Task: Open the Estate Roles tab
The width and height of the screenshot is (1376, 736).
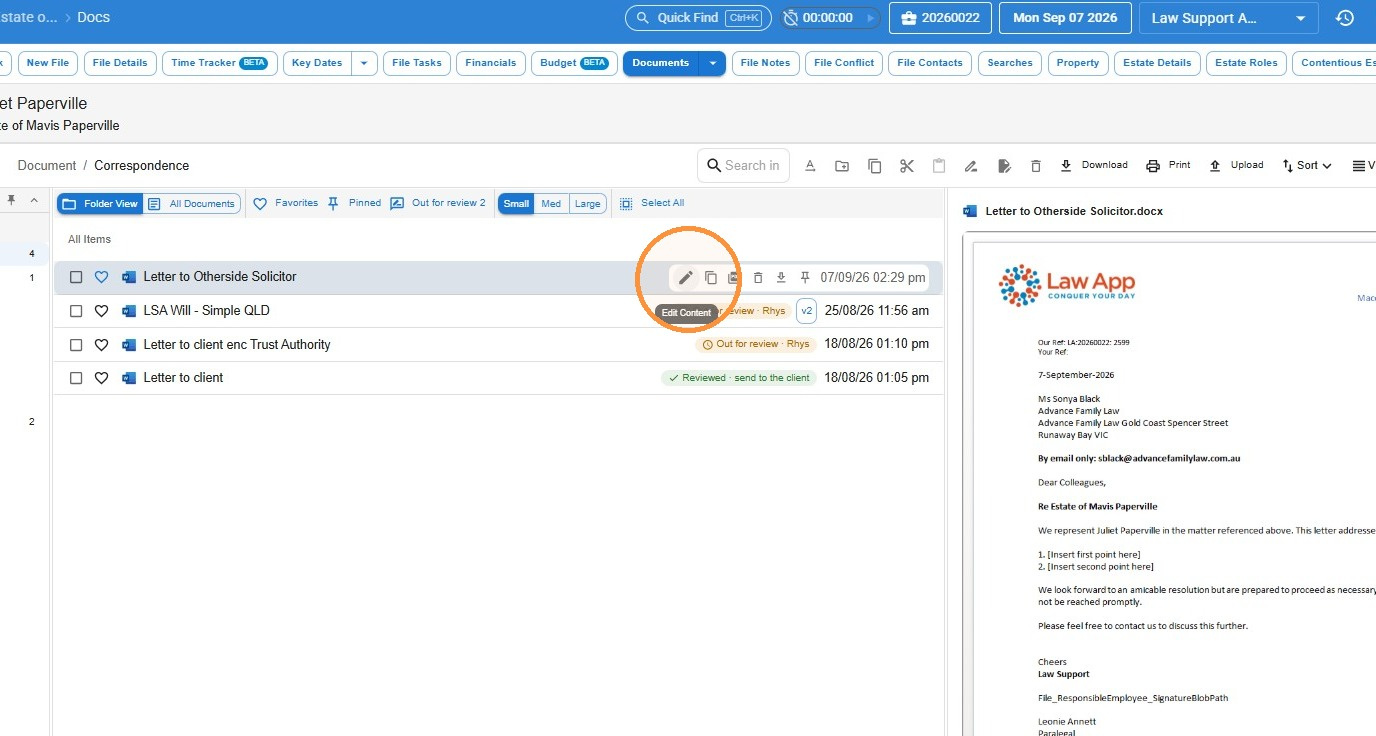Action: point(1246,63)
